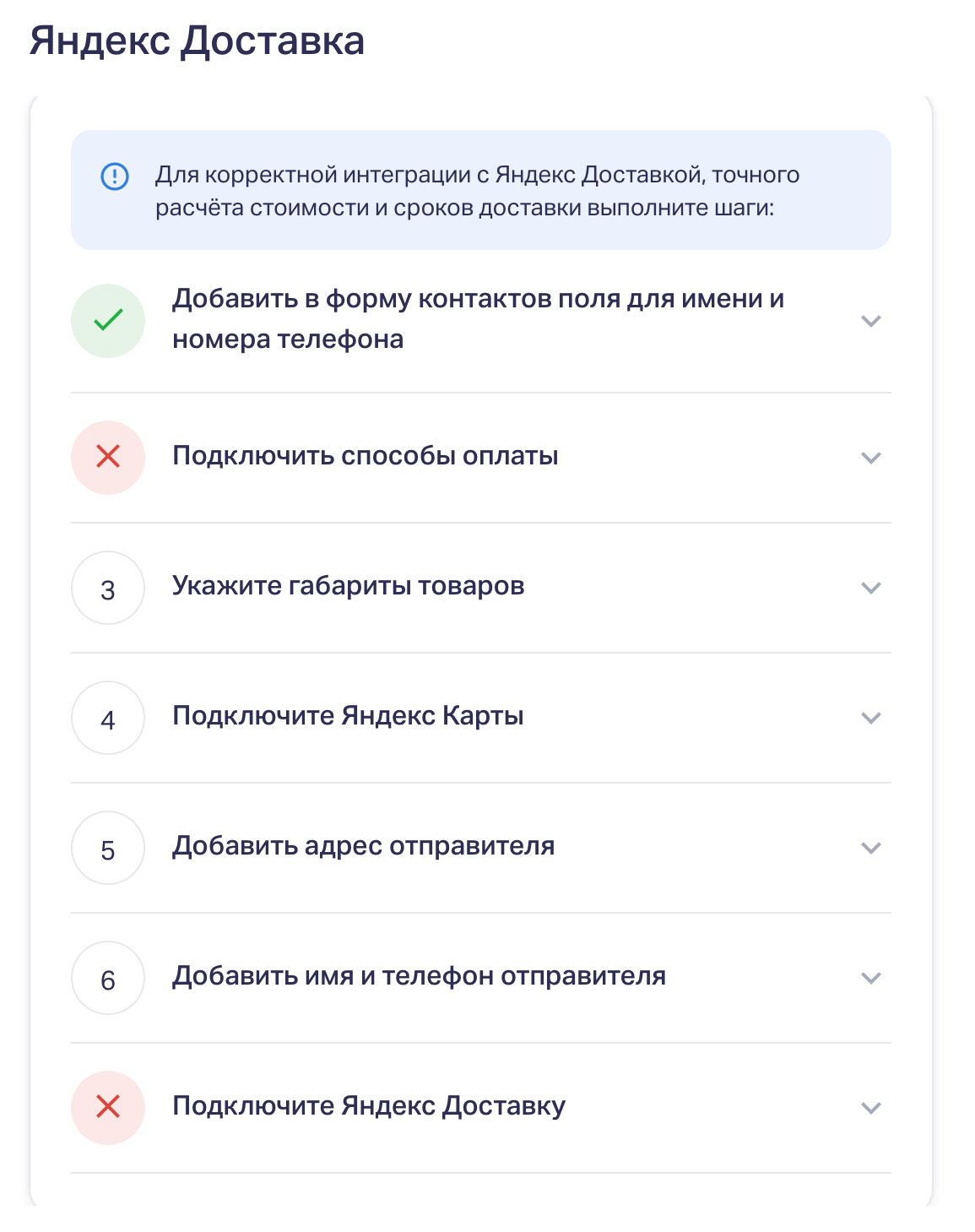975x1232 pixels.
Task: Click step 6 number circle
Action: click(108, 978)
